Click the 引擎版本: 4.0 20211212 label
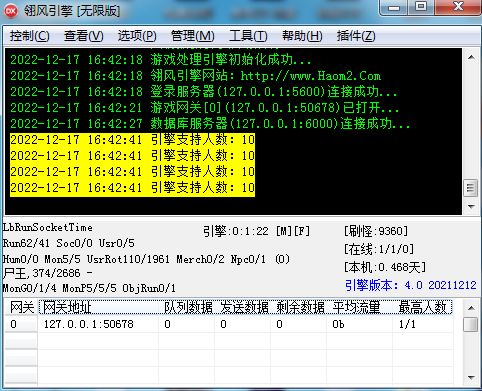Viewport: 482px width, 391px height. coord(410,285)
